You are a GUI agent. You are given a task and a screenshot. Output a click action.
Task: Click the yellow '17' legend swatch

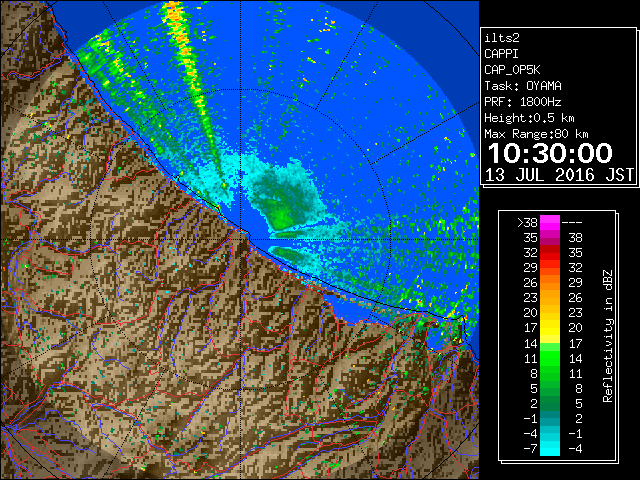pyautogui.click(x=550, y=328)
